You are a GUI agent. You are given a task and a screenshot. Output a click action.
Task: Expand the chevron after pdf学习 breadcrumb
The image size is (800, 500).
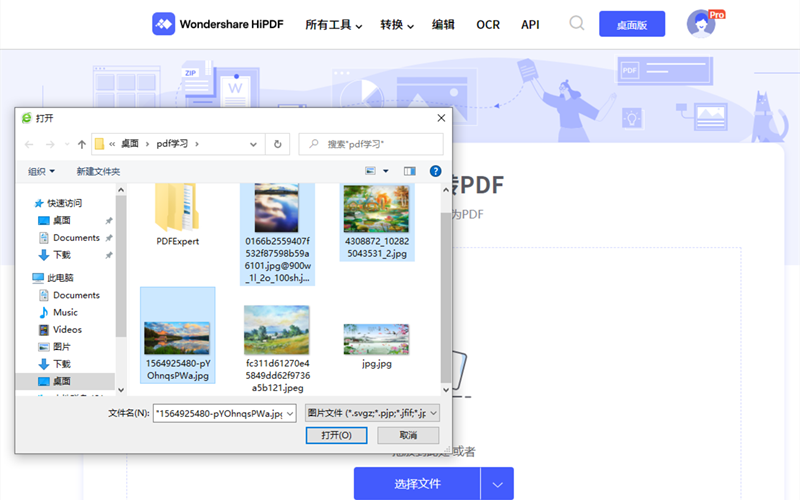click(197, 144)
